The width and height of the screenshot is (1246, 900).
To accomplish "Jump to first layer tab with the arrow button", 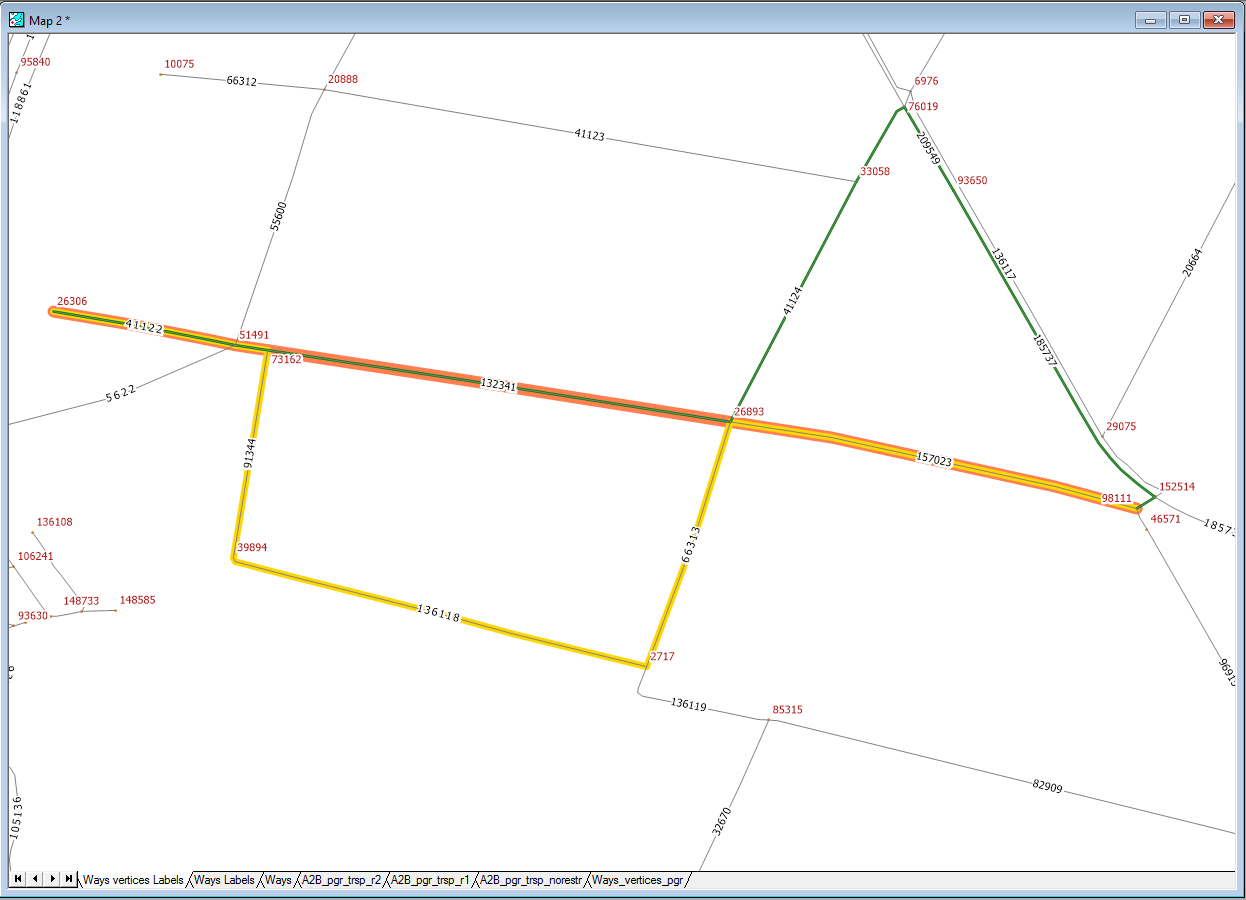I will (x=18, y=878).
